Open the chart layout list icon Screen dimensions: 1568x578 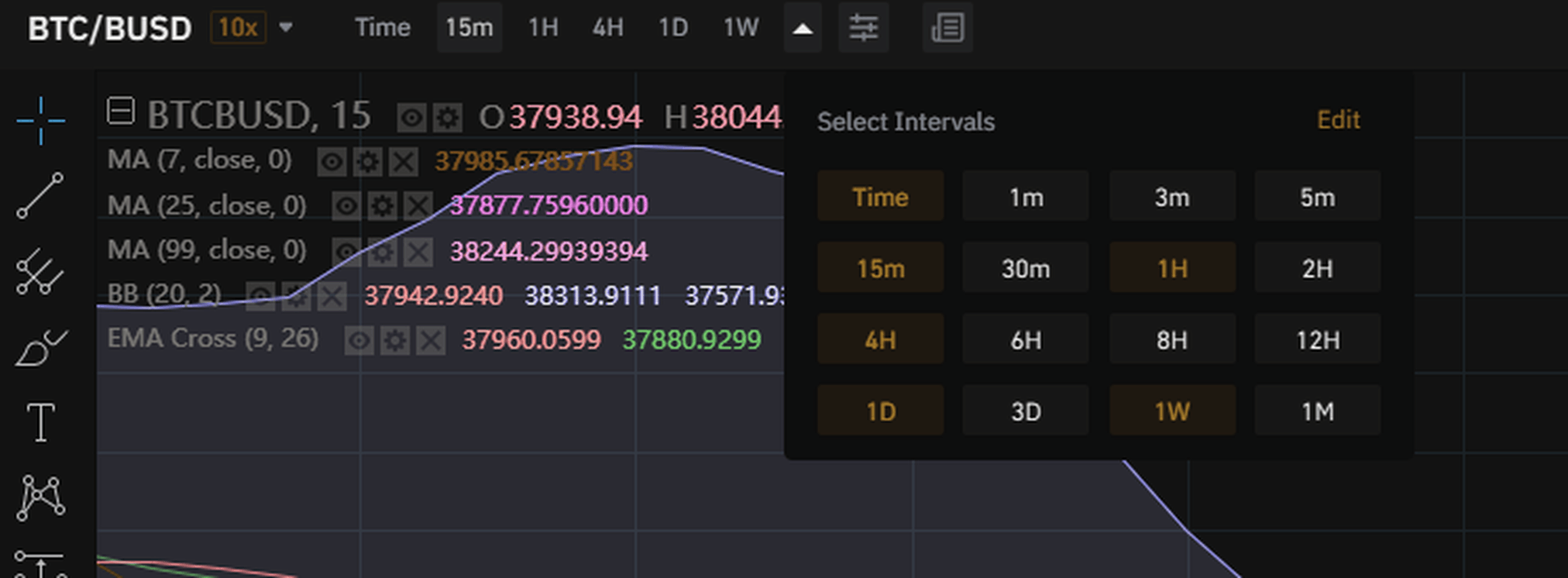pyautogui.click(x=947, y=28)
